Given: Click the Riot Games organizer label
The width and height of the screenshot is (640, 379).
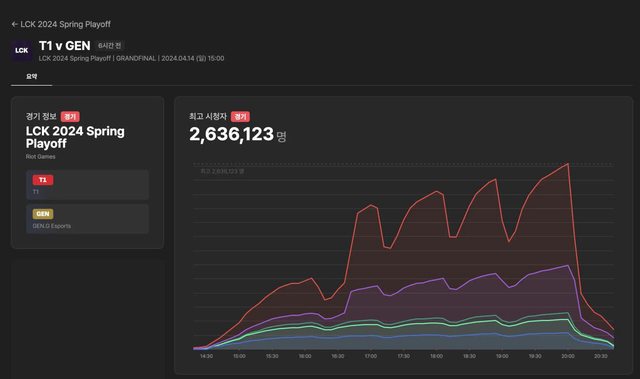Looking at the screenshot, I should click(x=40, y=157).
